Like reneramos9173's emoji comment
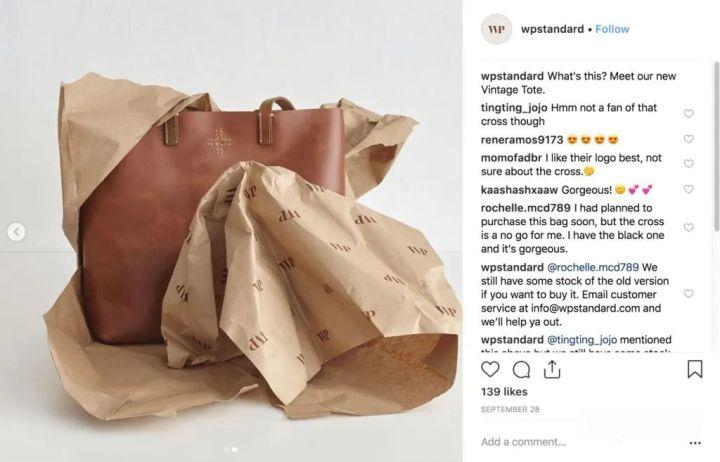The image size is (720, 462). pos(688,139)
